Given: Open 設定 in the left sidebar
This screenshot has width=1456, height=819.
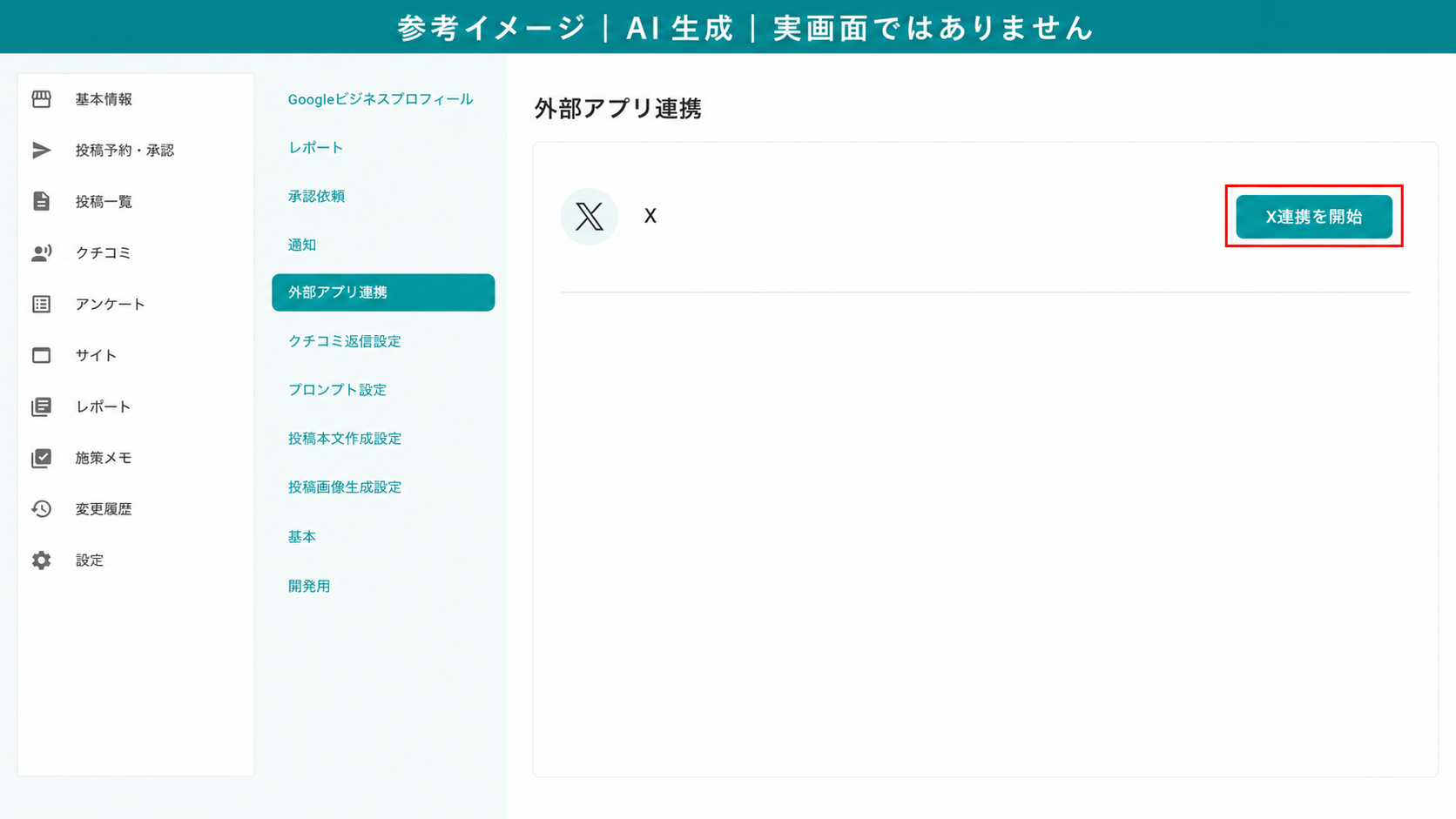Looking at the screenshot, I should tap(90, 561).
